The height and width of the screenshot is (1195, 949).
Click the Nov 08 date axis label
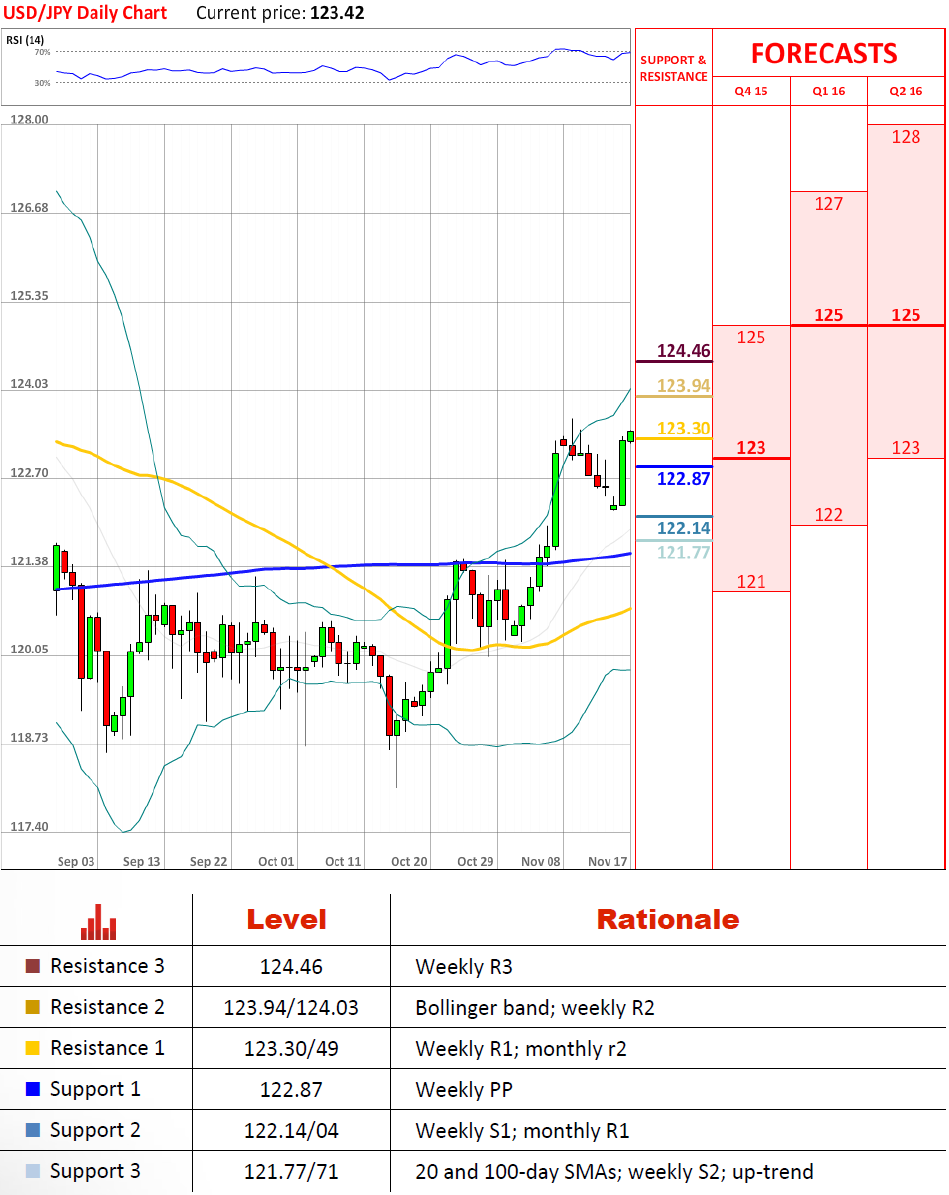[x=541, y=861]
